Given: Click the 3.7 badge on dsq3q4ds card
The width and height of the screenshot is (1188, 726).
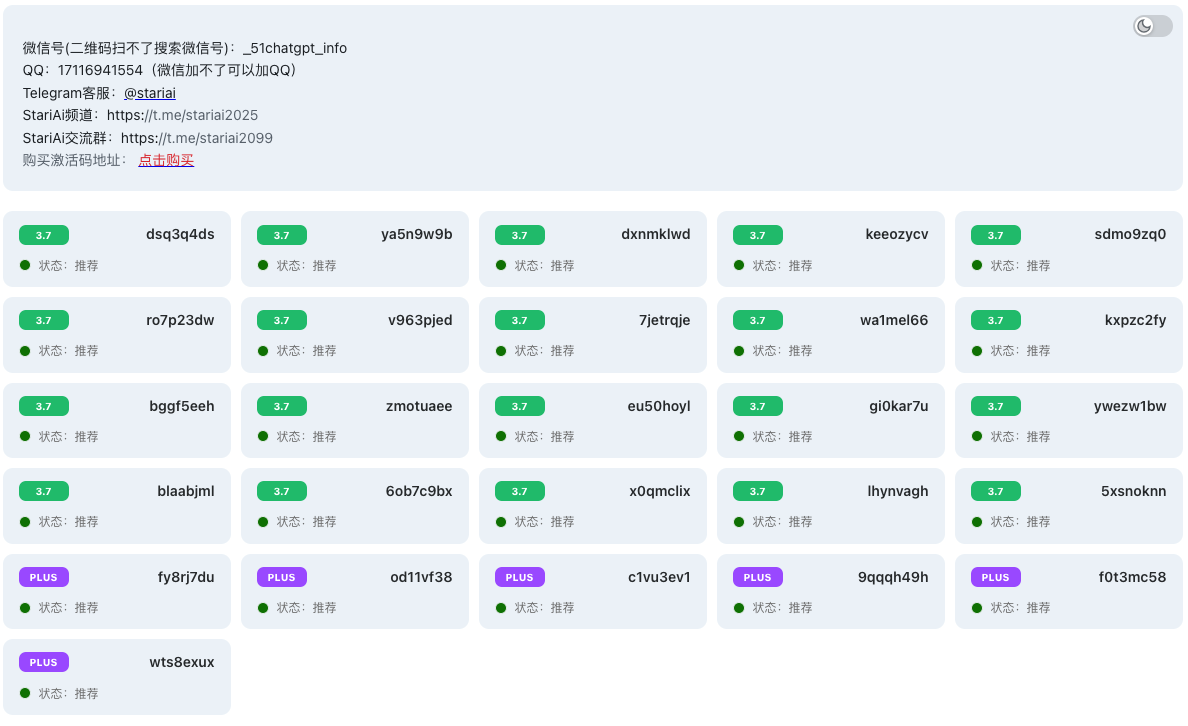Looking at the screenshot, I should [x=44, y=235].
